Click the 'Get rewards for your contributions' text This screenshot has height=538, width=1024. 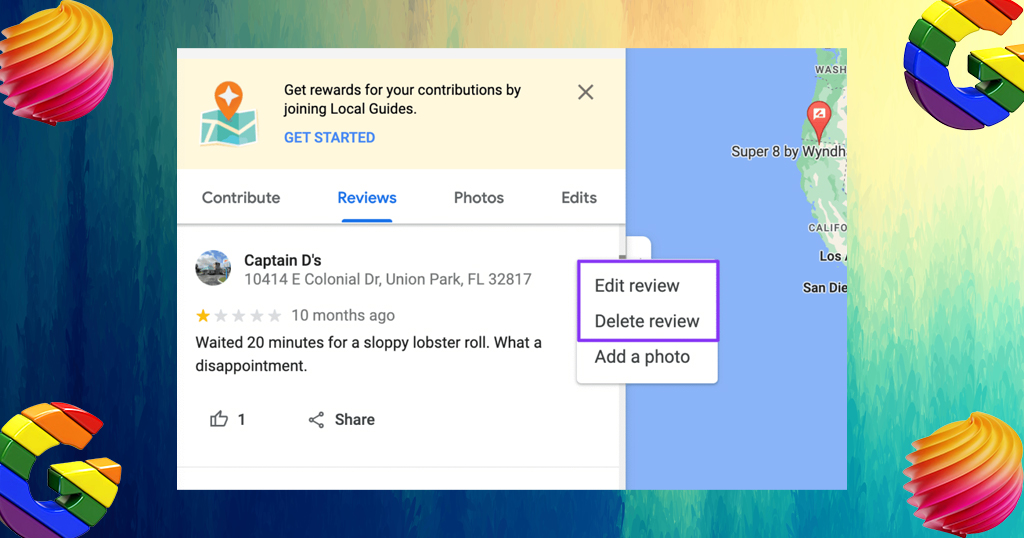[402, 99]
